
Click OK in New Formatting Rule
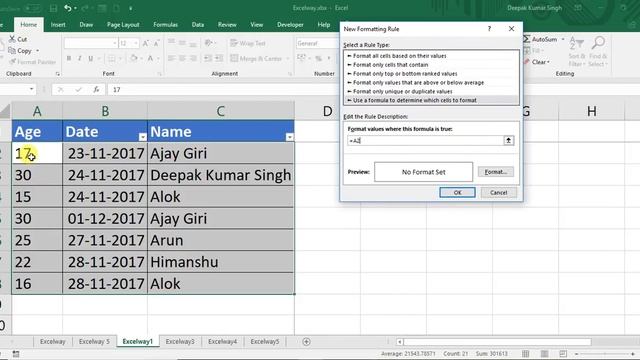point(457,192)
